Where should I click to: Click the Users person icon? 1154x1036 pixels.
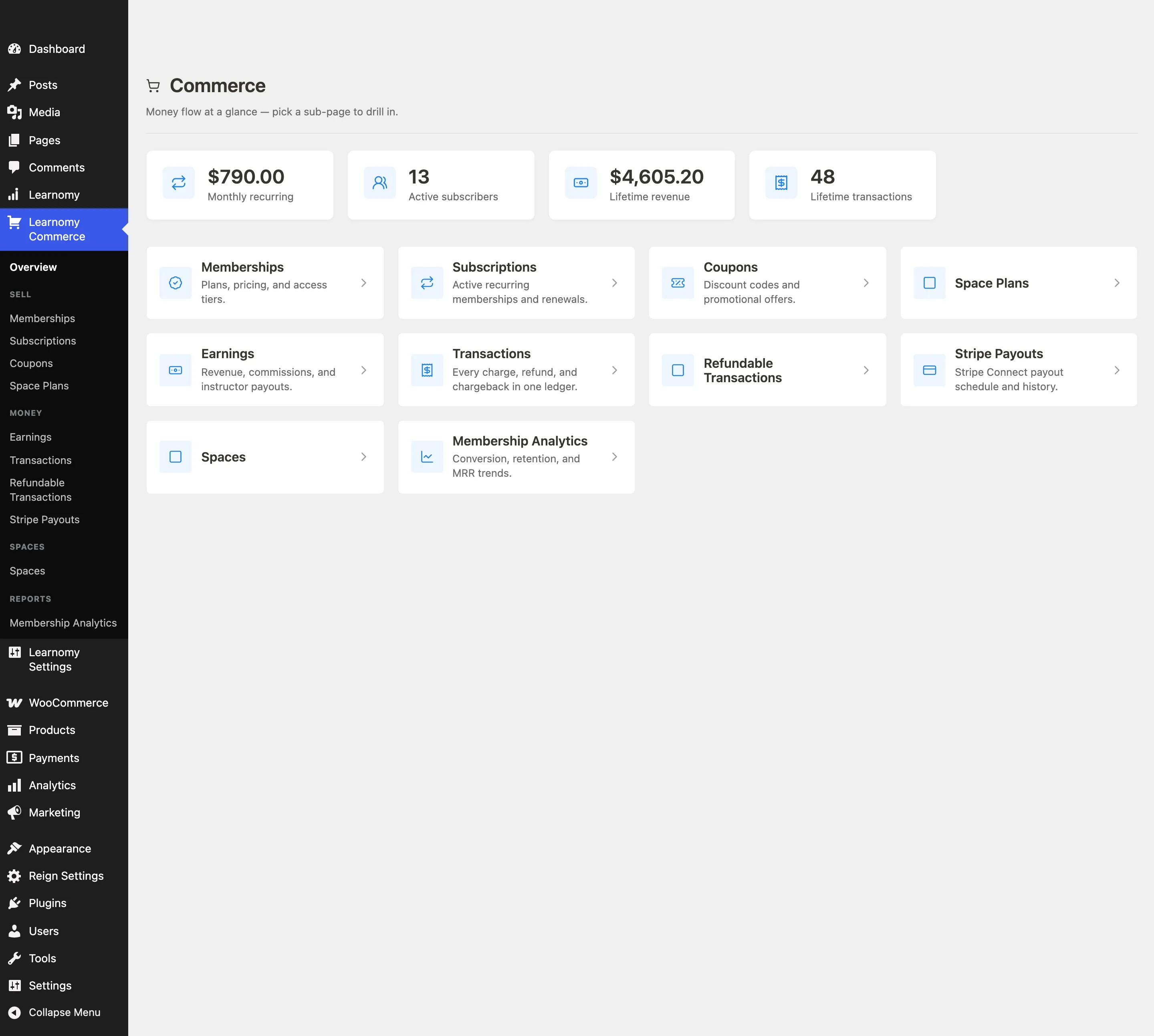coord(14,931)
